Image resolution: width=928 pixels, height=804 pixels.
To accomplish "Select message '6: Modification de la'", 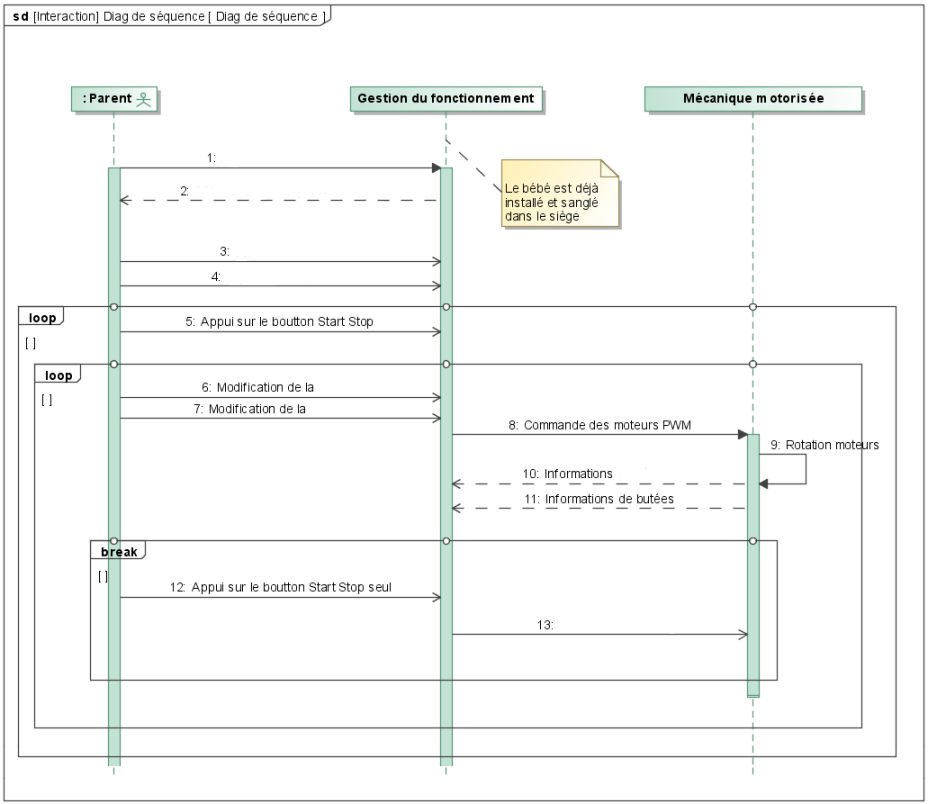I will [x=257, y=387].
